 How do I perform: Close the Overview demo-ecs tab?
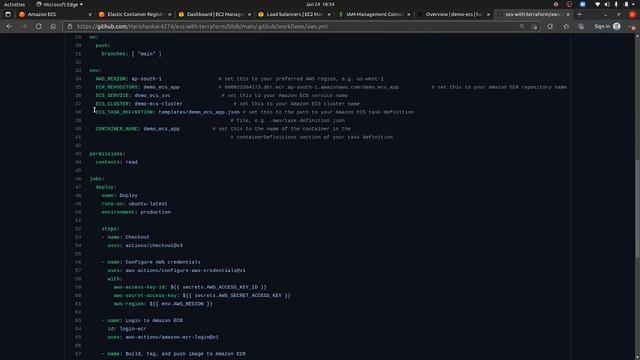coord(488,14)
